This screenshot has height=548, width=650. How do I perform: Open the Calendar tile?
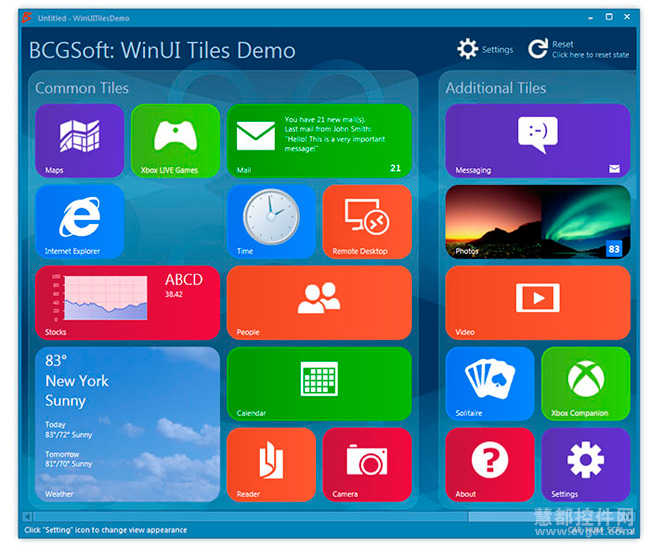coord(319,384)
